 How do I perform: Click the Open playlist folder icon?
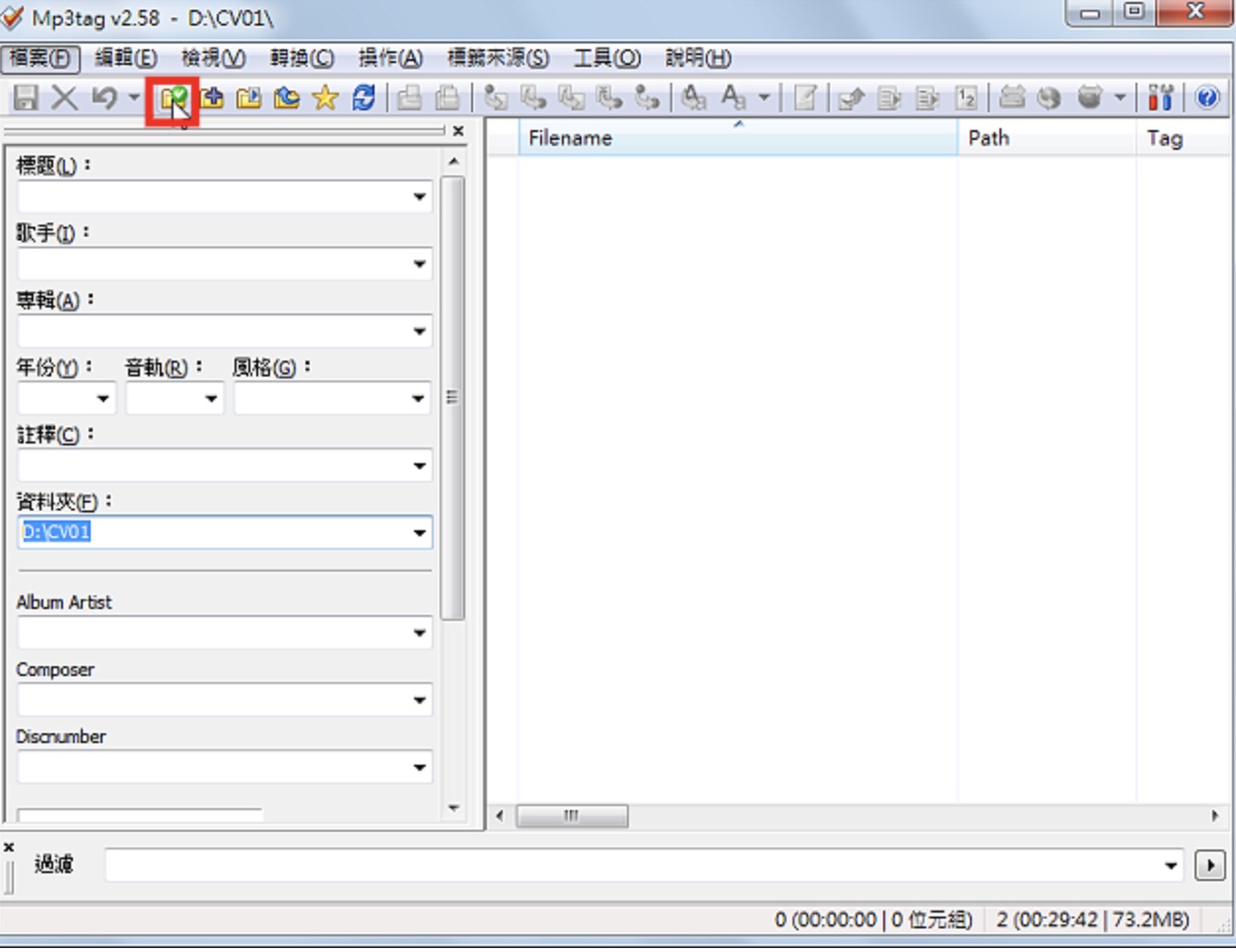pyautogui.click(x=249, y=98)
